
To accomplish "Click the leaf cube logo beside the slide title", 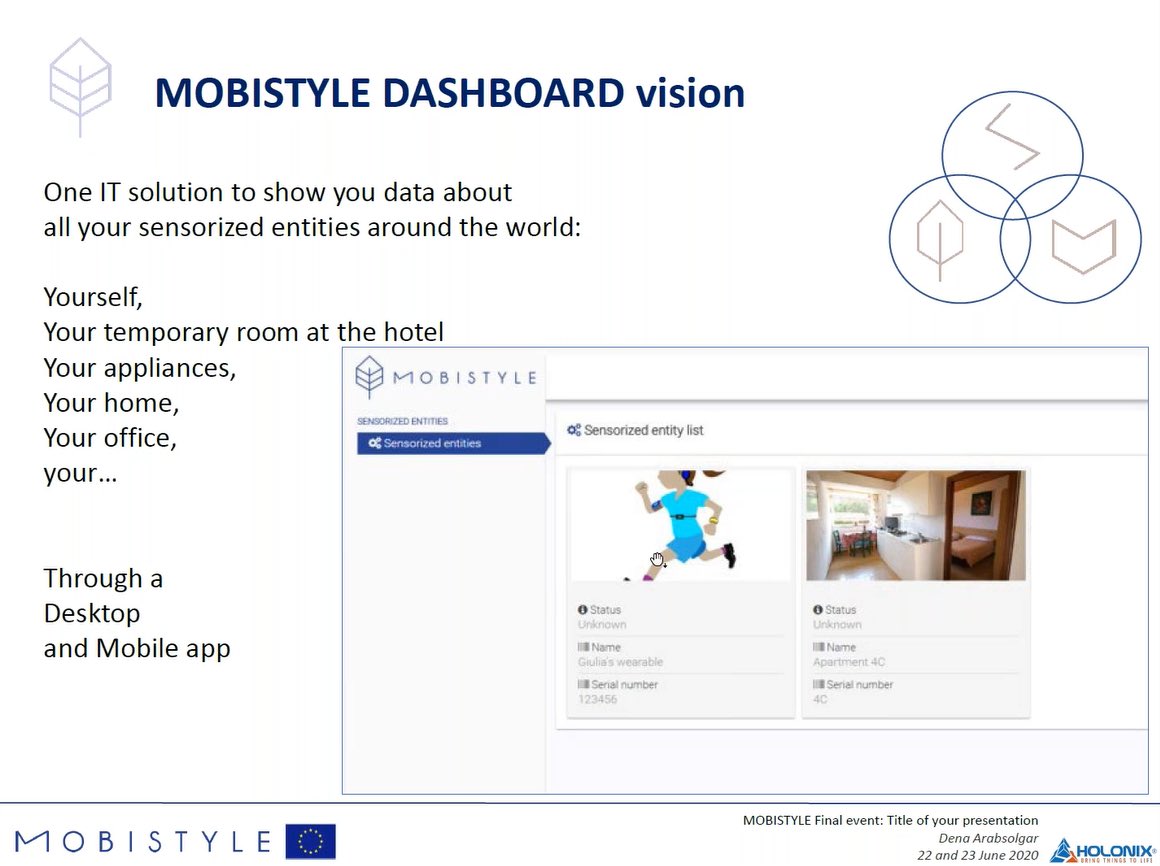I will coord(81,87).
